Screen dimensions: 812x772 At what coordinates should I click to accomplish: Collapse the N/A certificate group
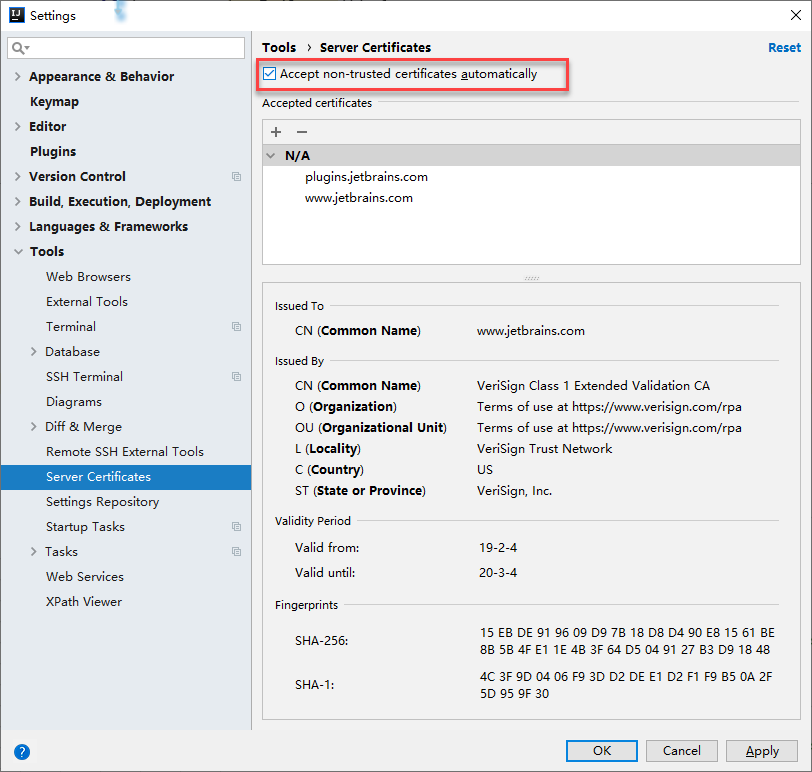click(x=271, y=155)
